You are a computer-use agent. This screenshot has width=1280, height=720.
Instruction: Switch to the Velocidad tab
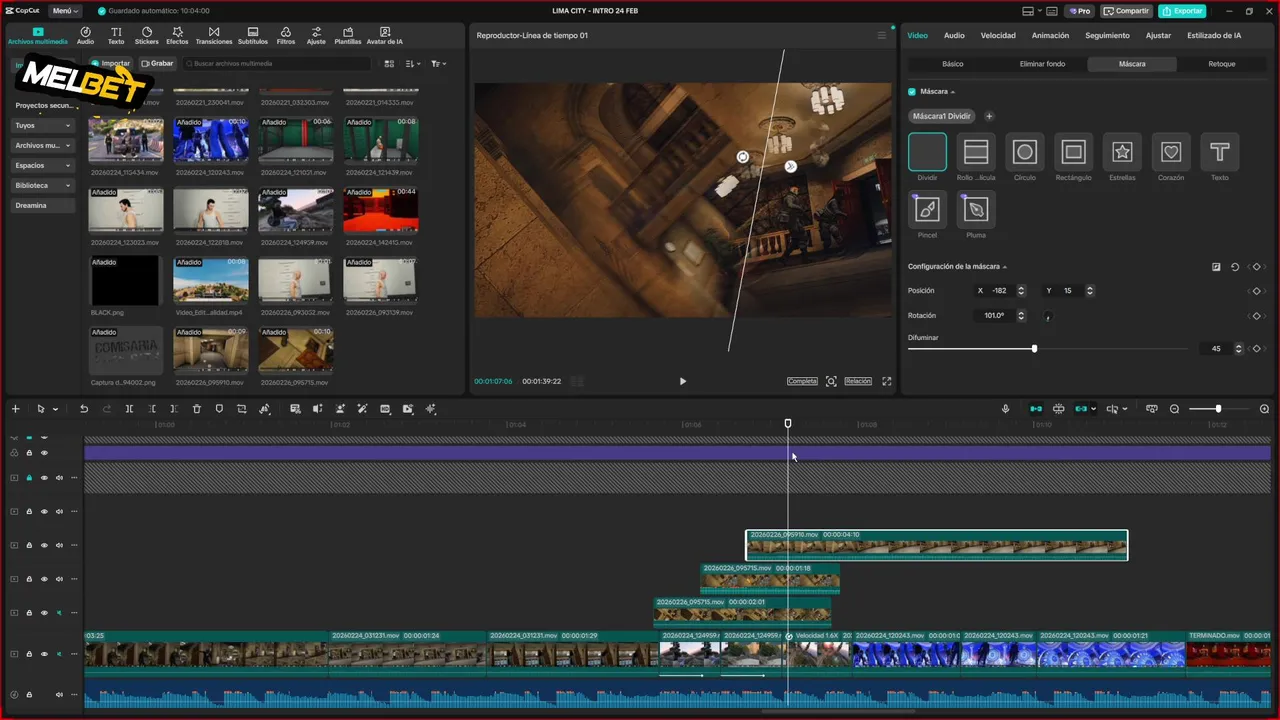(x=998, y=36)
